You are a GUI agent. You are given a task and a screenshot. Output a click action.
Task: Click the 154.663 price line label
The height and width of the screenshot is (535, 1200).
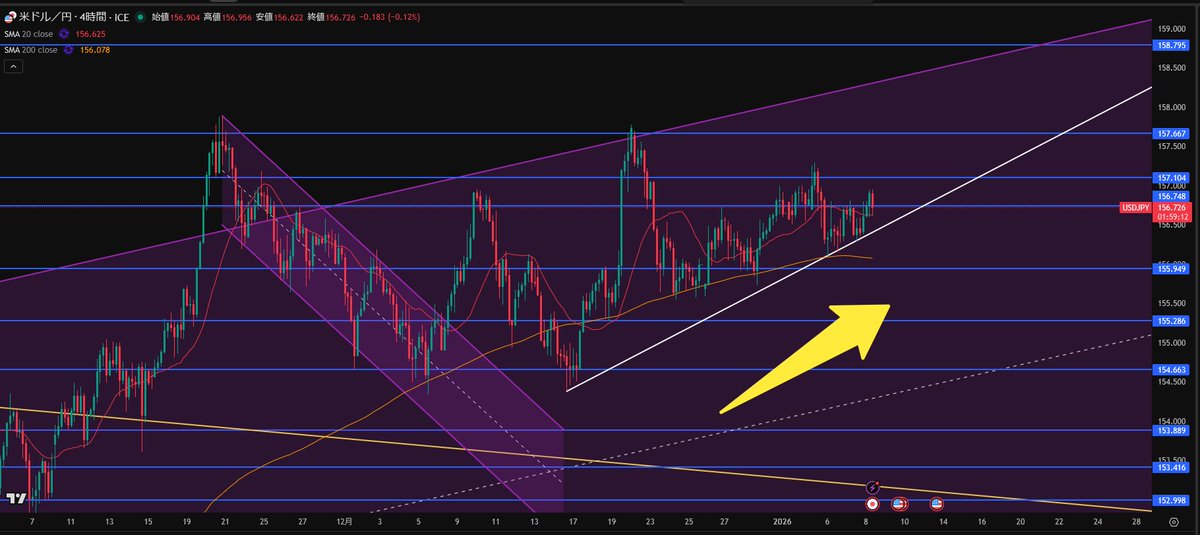[x=1172, y=369]
